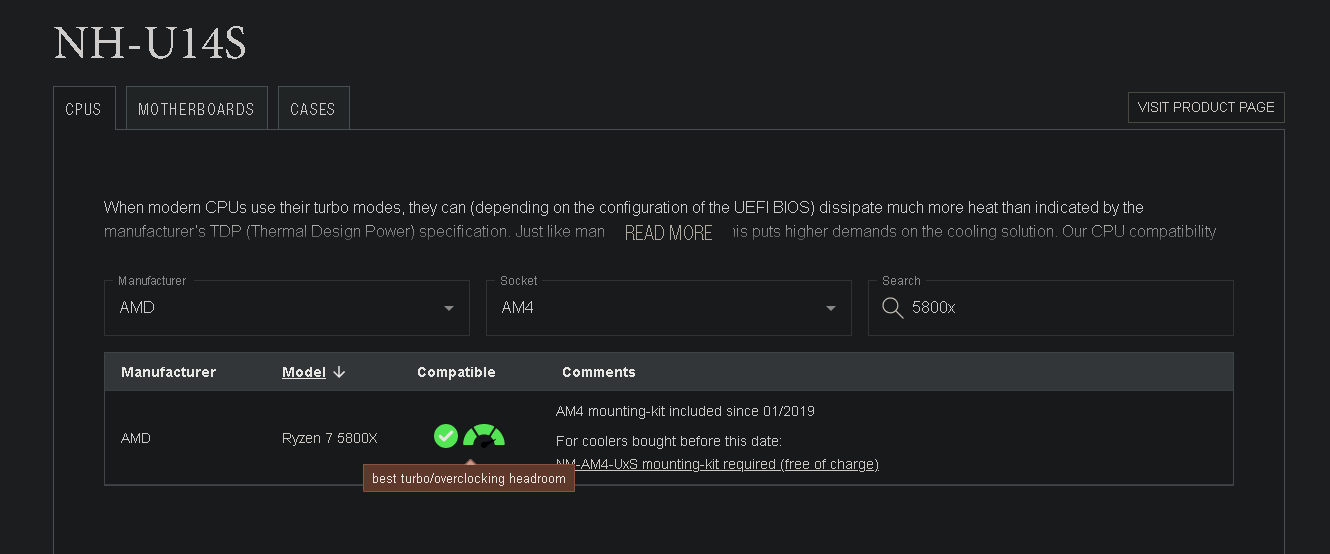Click the green gauge headroom icon
Image resolution: width=1330 pixels, height=554 pixels.
click(x=484, y=437)
